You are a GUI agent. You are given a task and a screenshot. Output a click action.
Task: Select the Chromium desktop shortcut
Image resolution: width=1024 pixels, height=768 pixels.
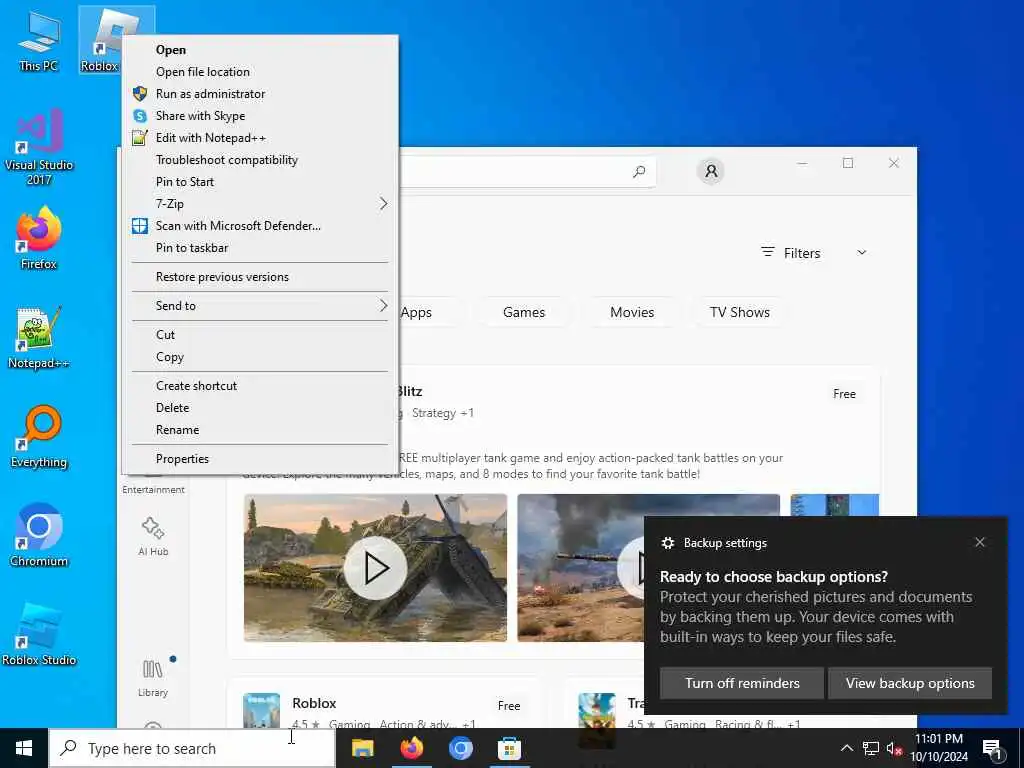pyautogui.click(x=39, y=536)
